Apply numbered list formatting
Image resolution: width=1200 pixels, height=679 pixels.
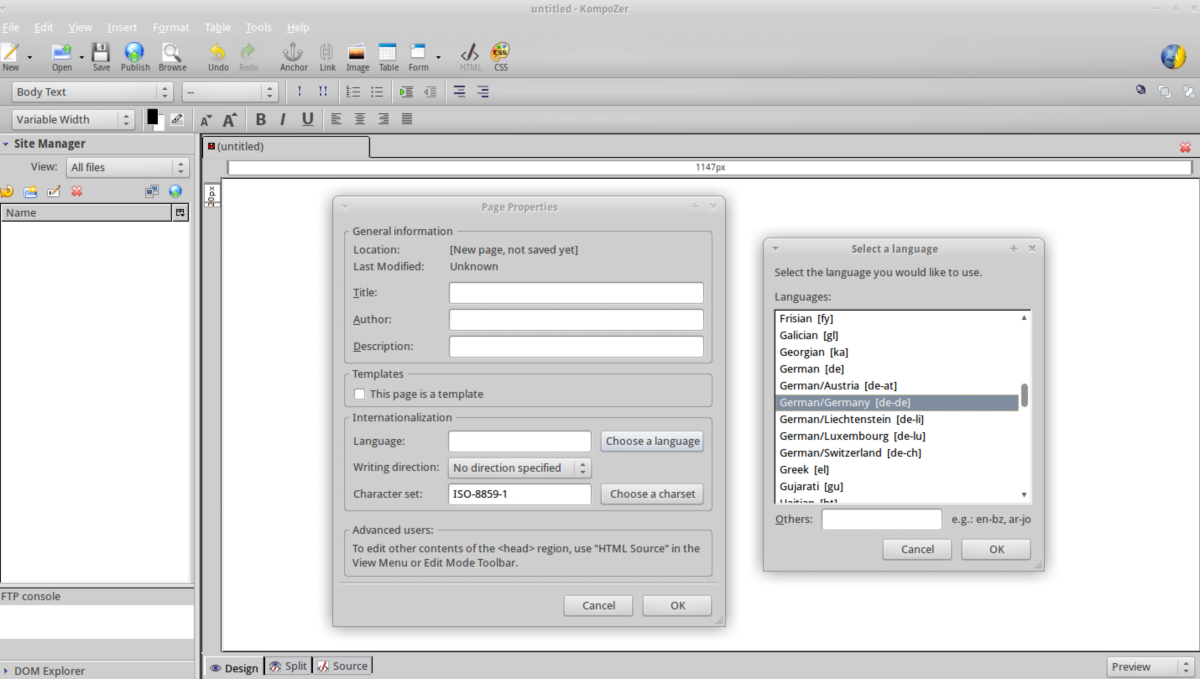click(353, 92)
